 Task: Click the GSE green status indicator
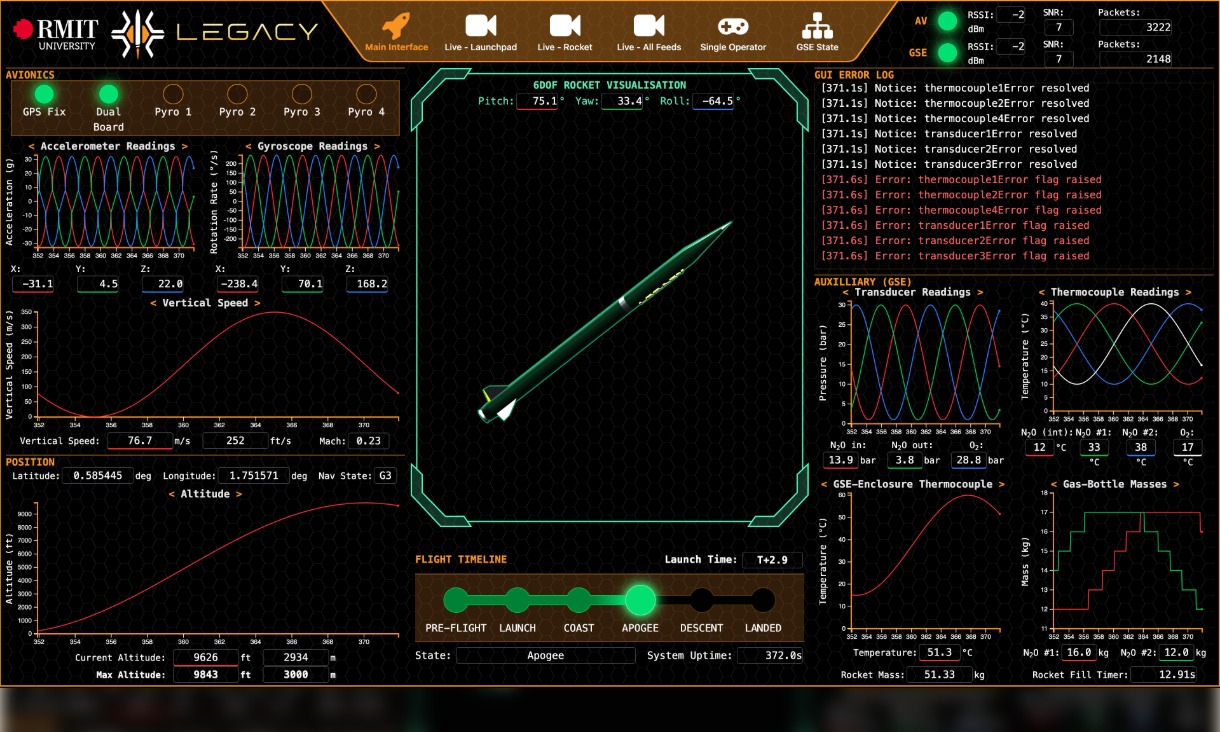[946, 53]
